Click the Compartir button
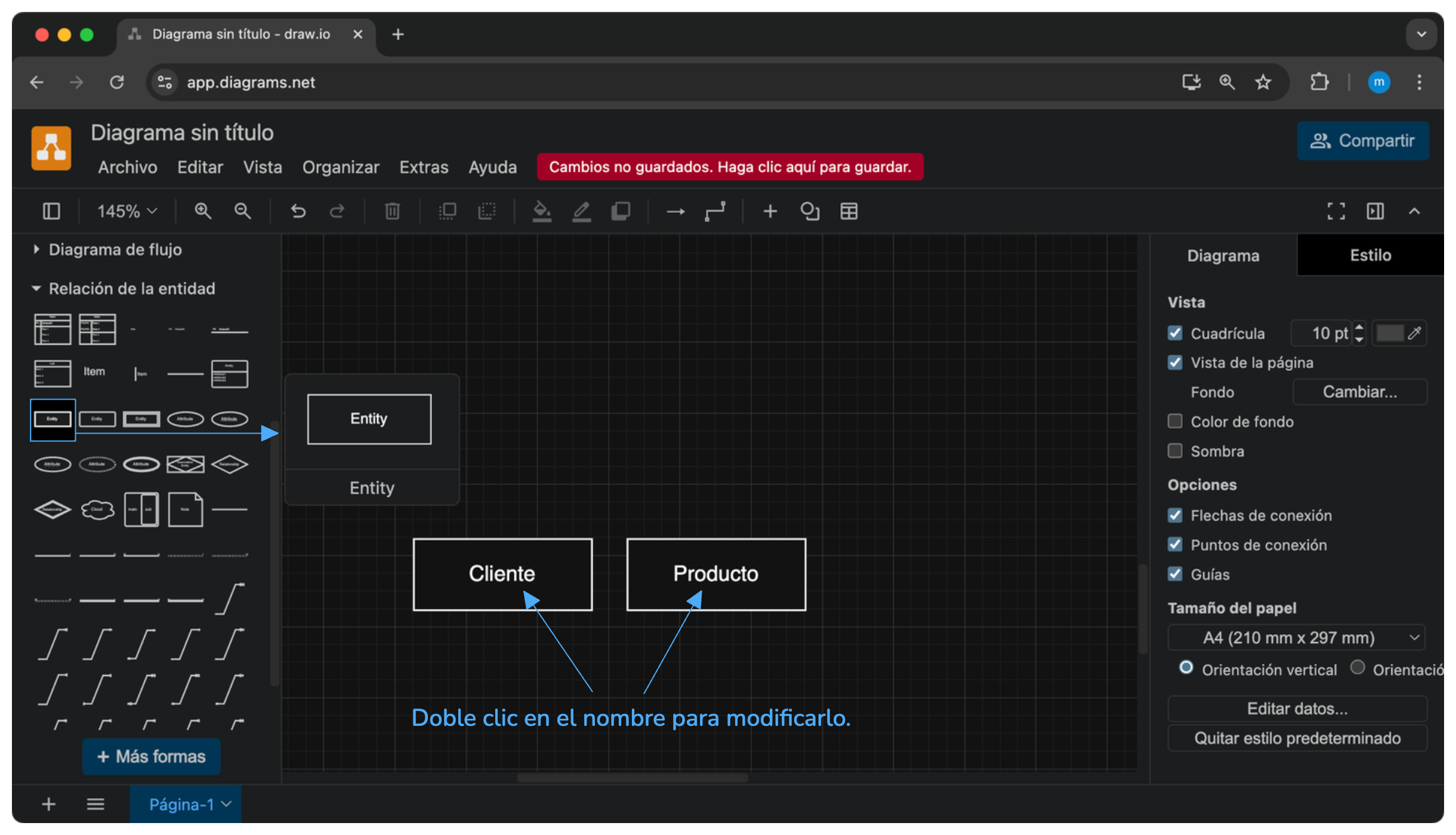 click(1362, 141)
